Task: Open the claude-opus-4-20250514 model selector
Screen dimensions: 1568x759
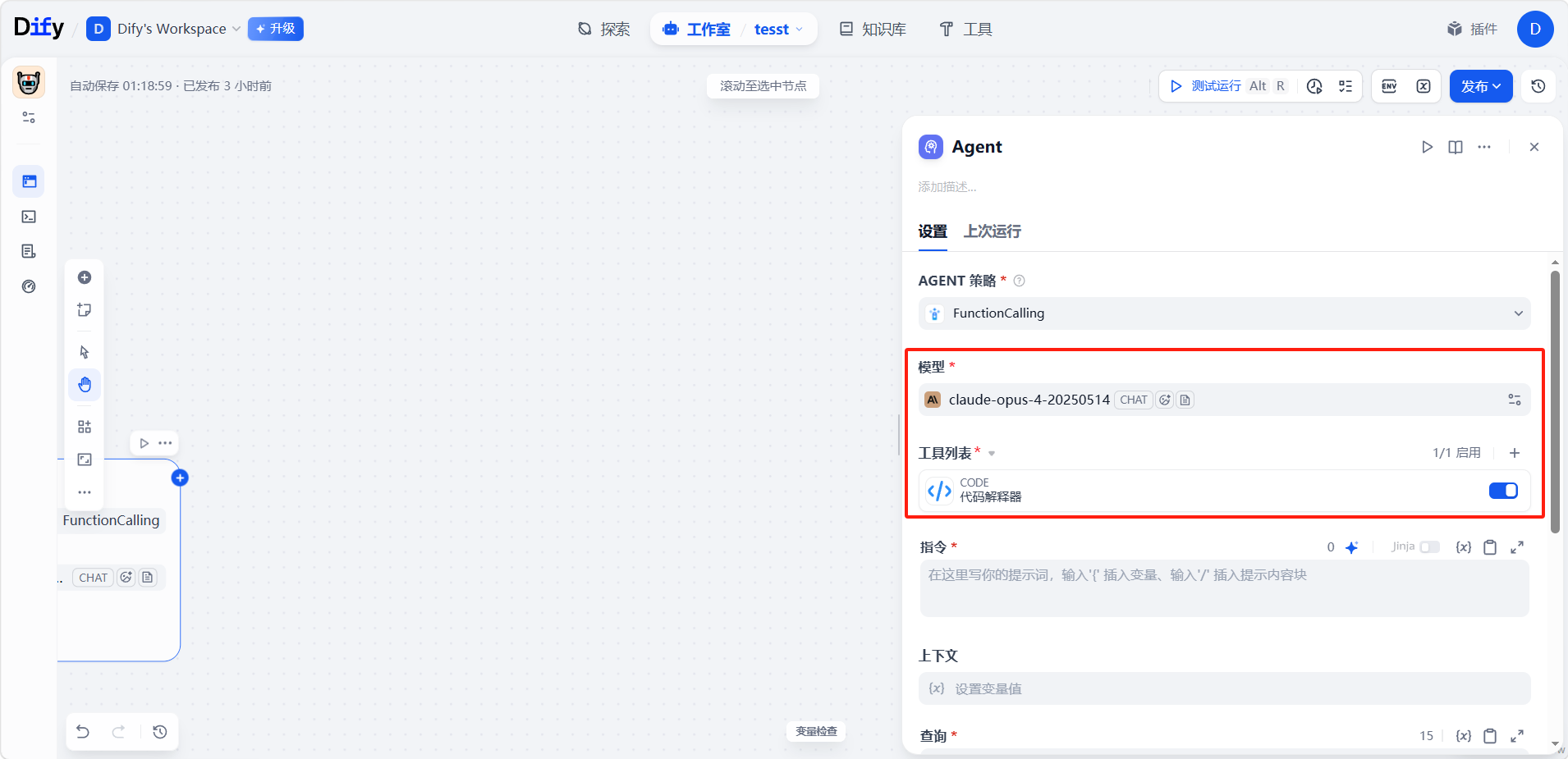Action: [1224, 400]
